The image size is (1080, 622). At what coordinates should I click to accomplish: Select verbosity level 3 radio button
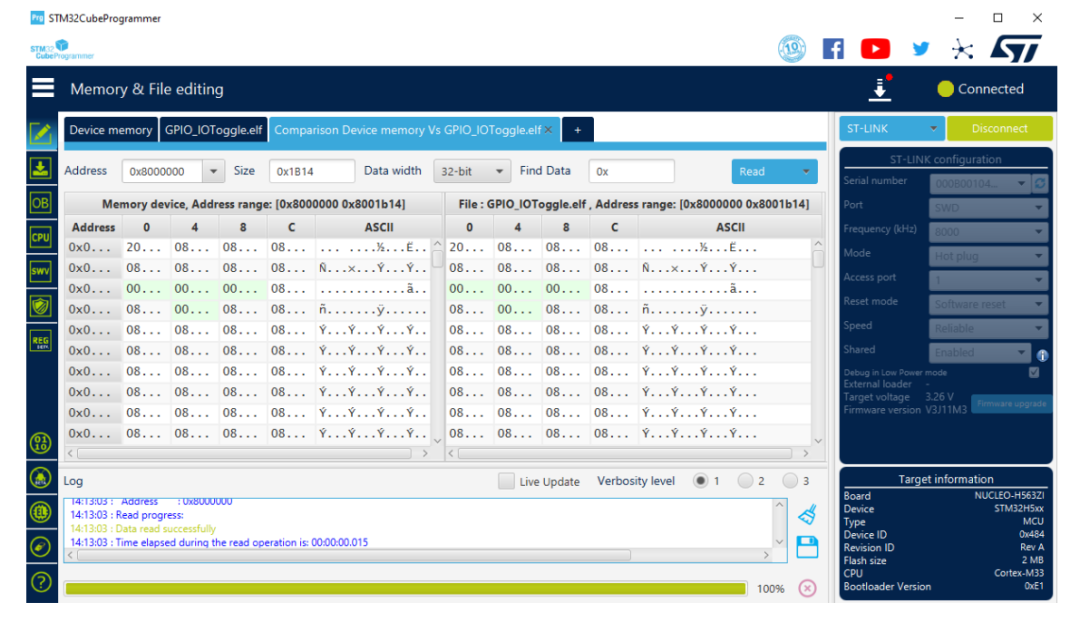(x=790, y=481)
